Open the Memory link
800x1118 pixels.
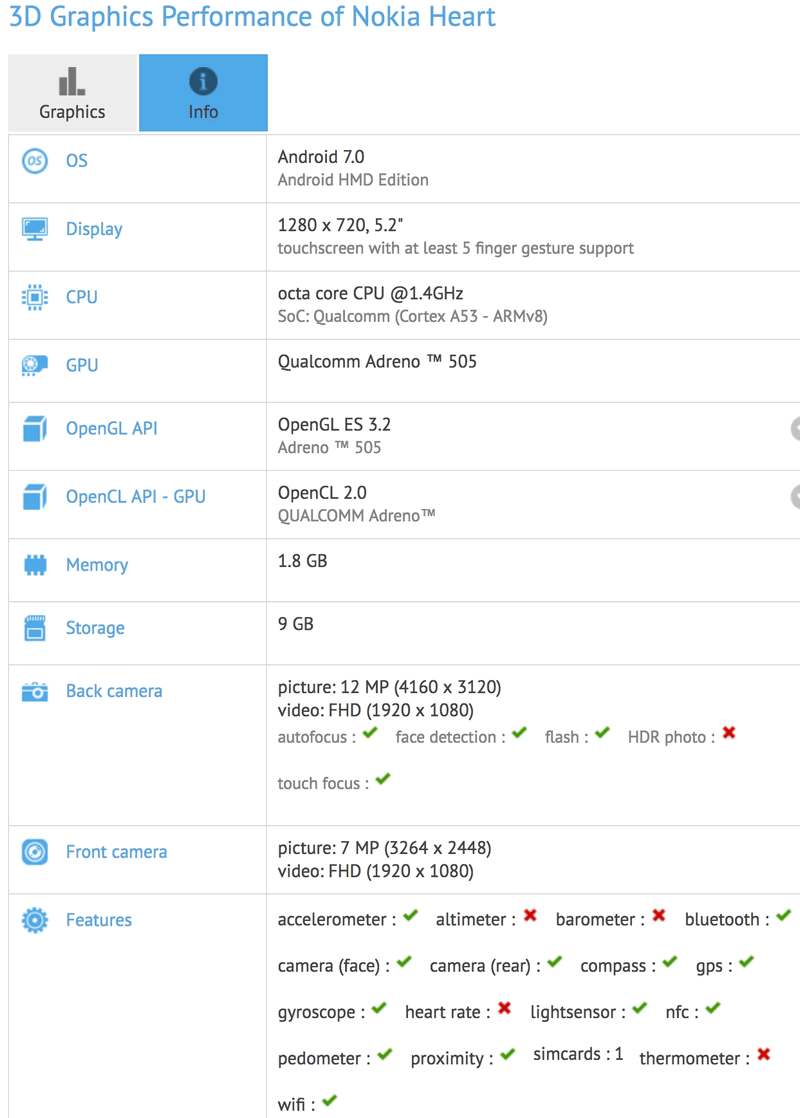(x=97, y=565)
